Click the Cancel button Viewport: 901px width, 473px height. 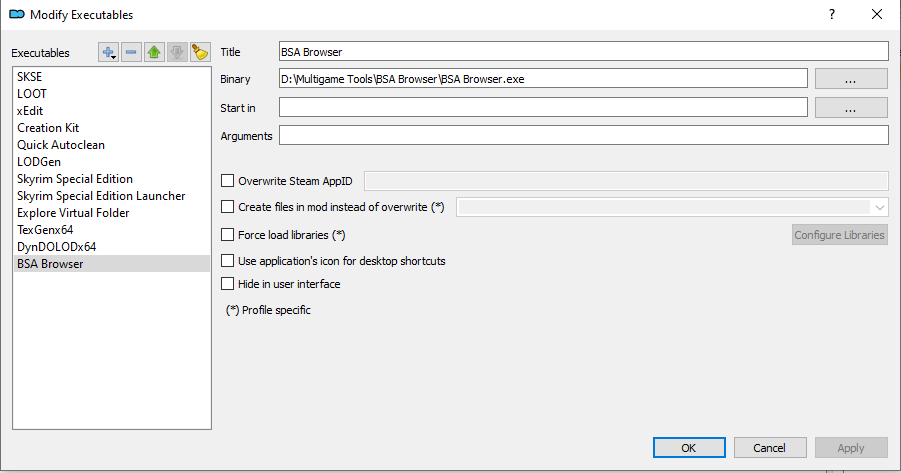tap(769, 448)
